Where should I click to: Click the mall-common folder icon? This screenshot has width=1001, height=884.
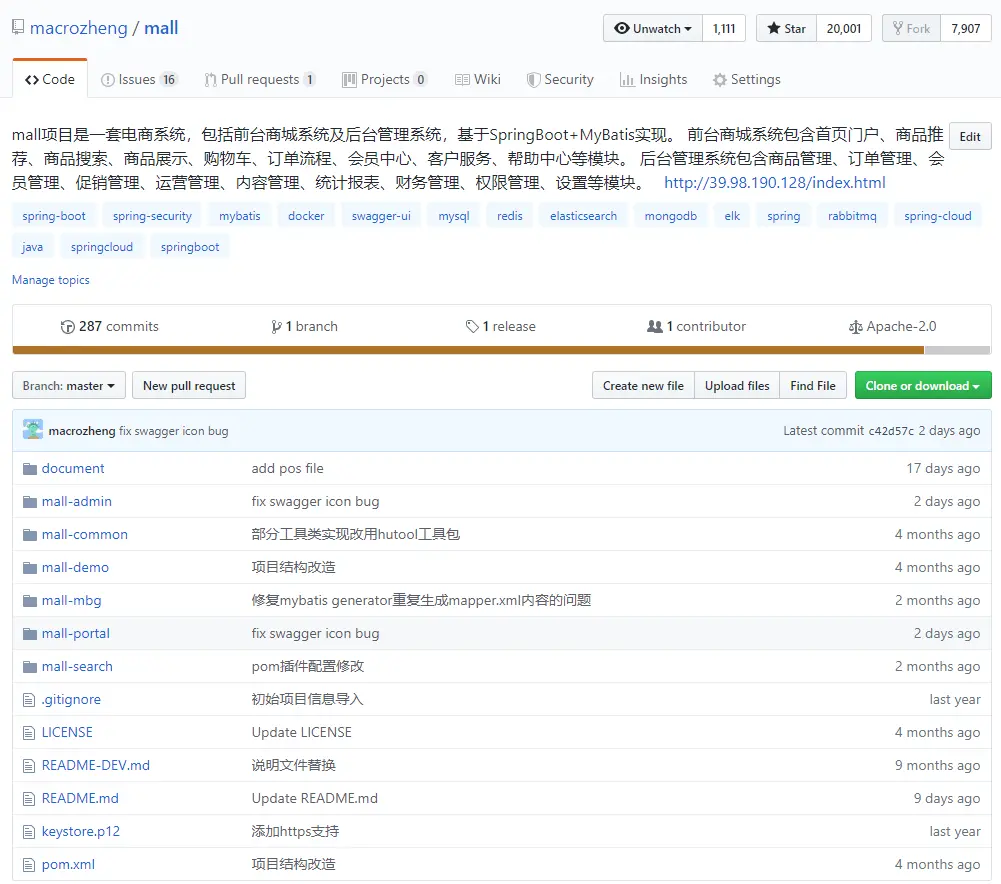(x=29, y=535)
